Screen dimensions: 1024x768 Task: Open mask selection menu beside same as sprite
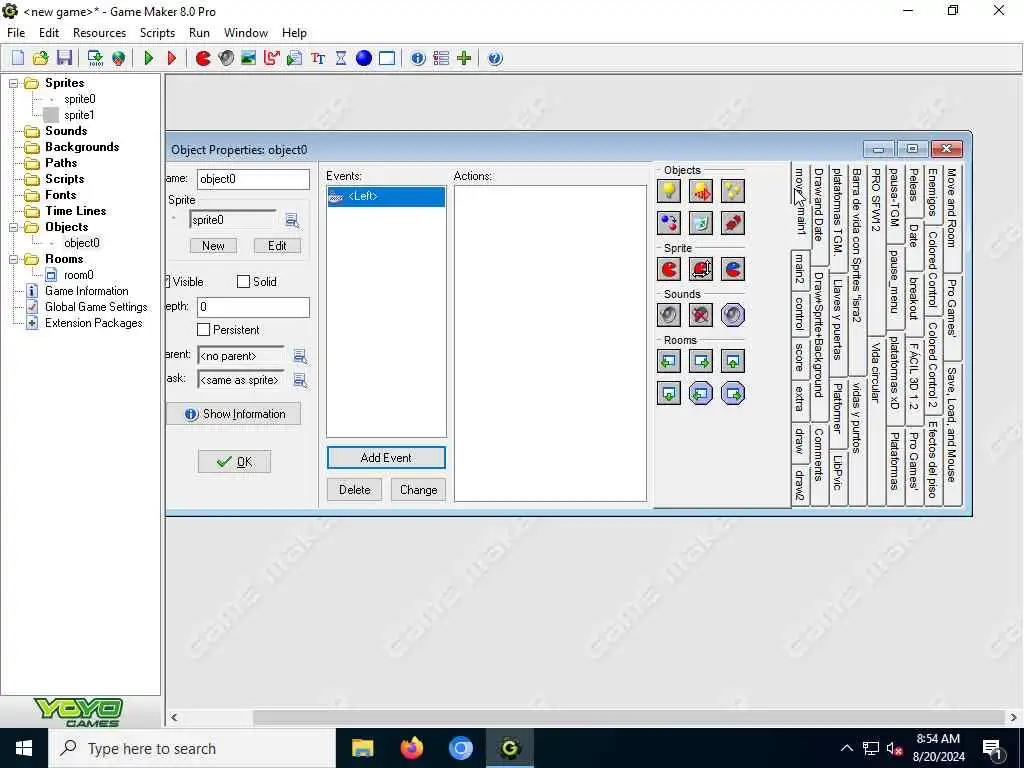300,380
